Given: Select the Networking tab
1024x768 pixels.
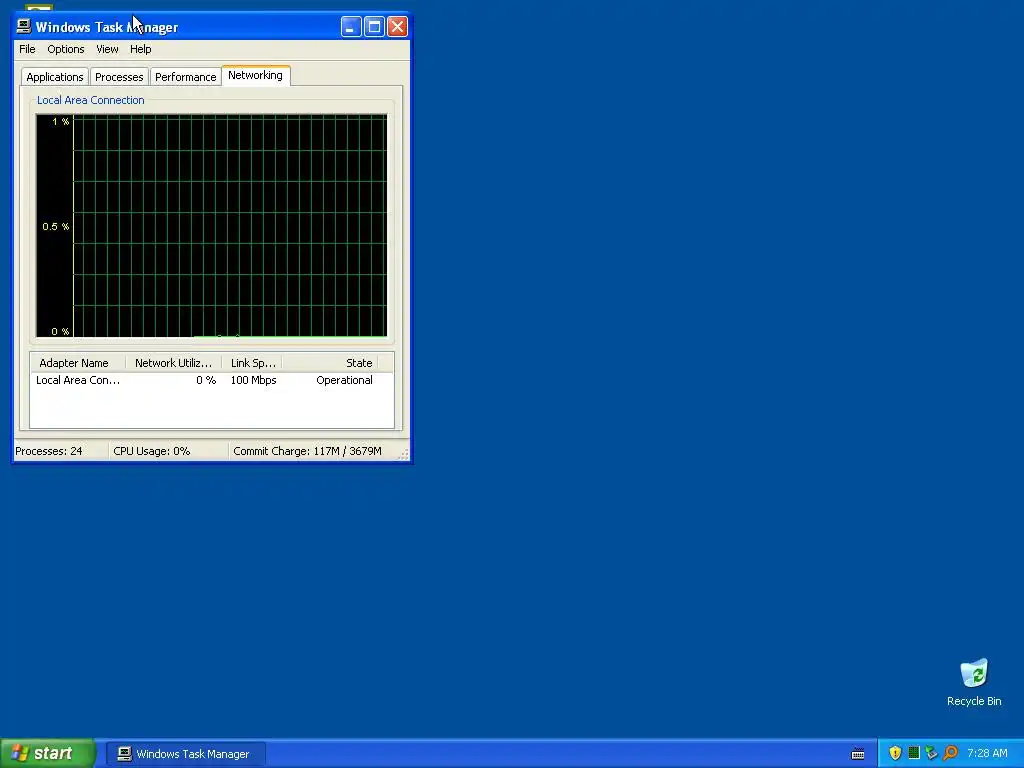Looking at the screenshot, I should coord(255,75).
